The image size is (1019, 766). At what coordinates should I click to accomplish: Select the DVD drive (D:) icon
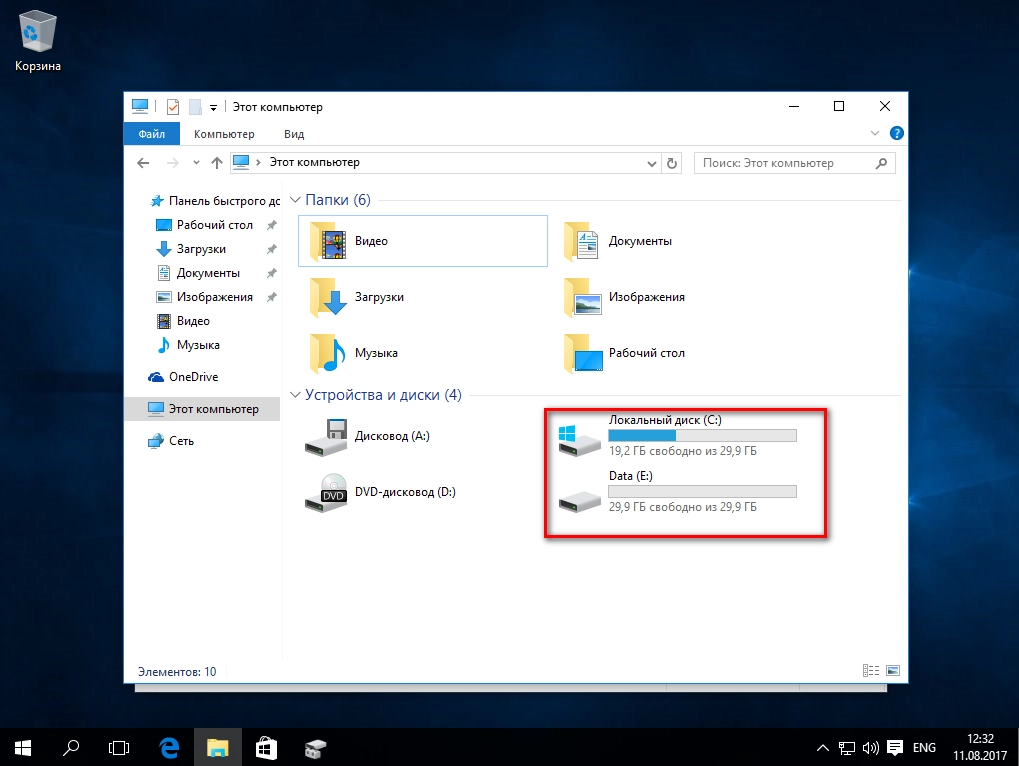327,493
